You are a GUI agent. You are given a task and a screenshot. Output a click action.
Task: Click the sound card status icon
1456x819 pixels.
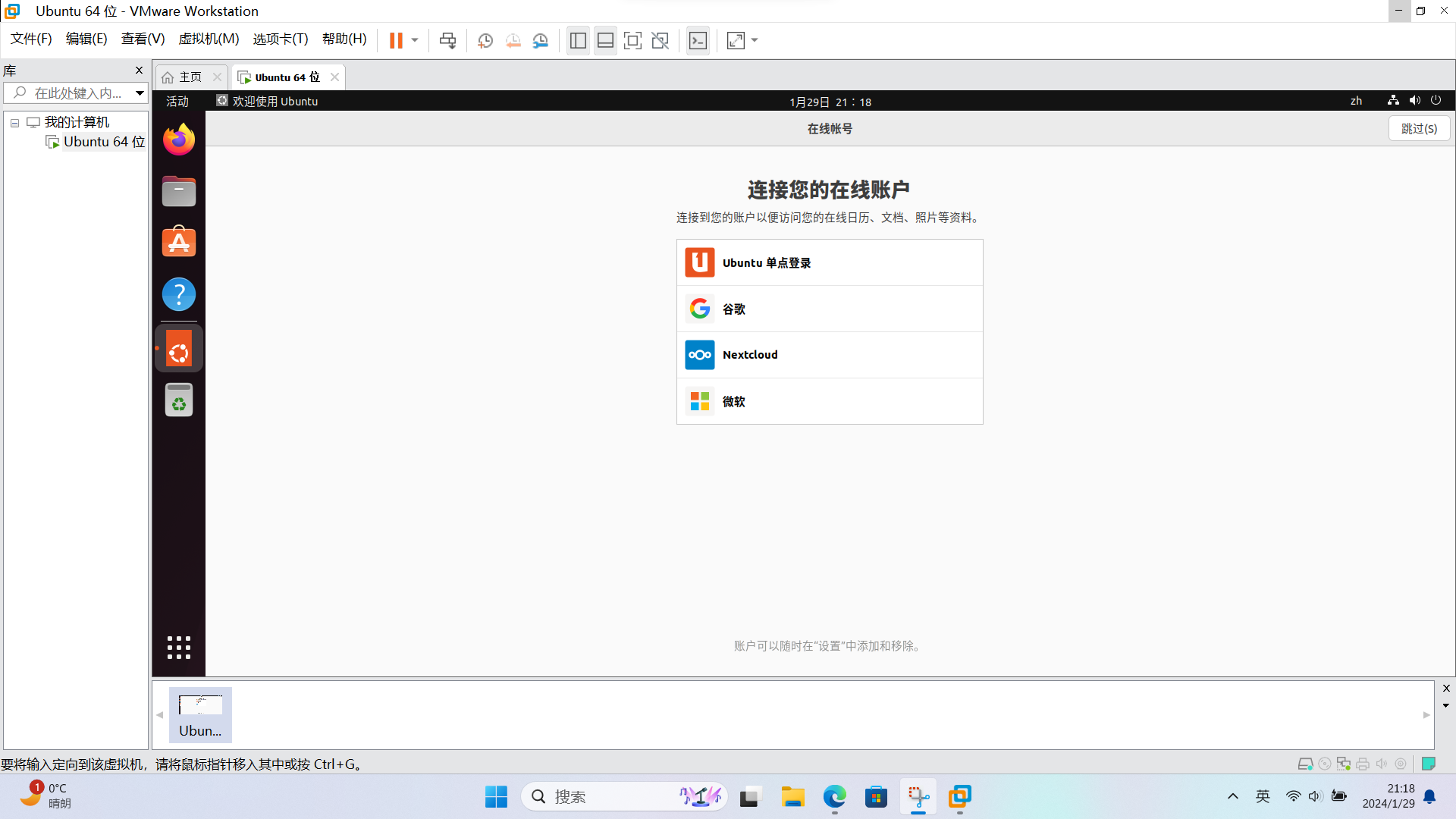point(1382,764)
